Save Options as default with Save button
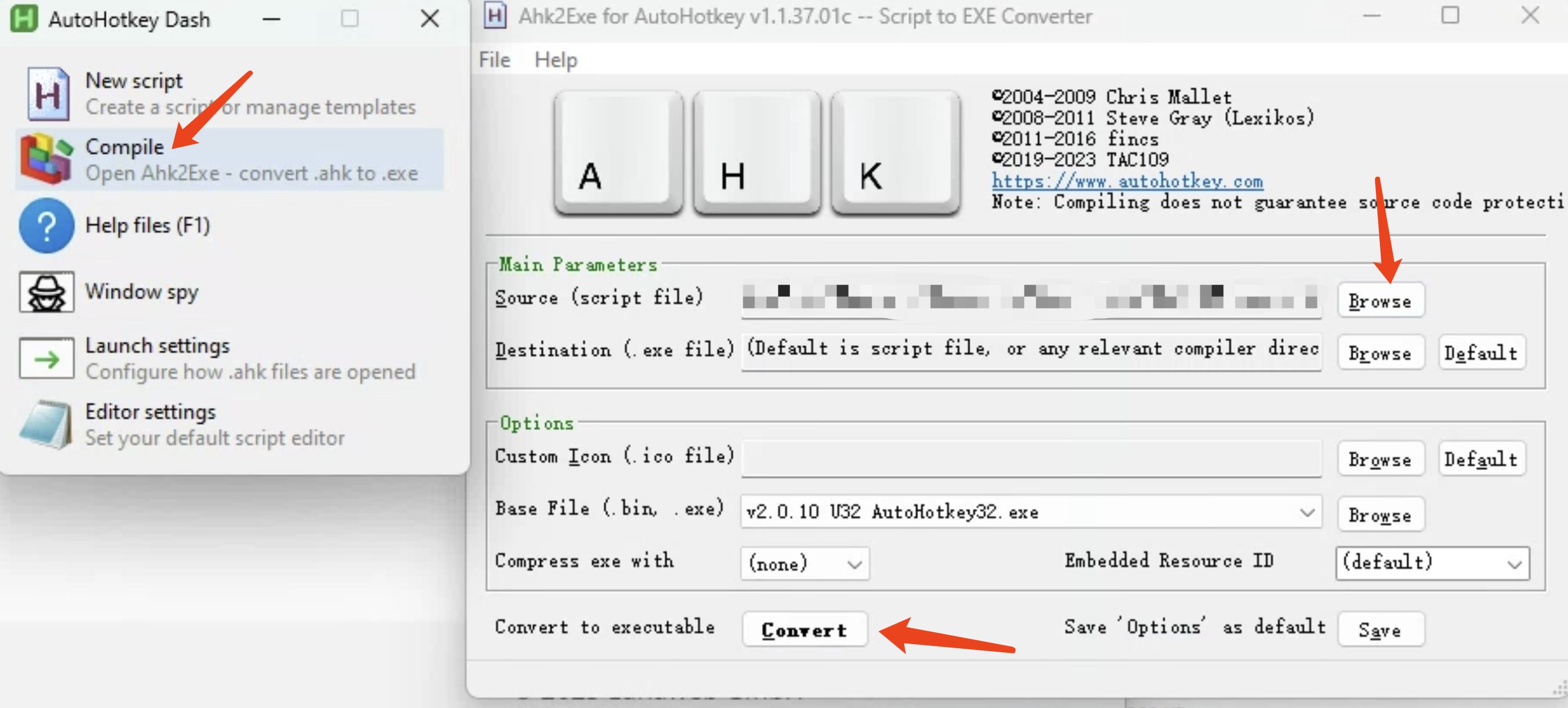The width and height of the screenshot is (1568, 708). point(1380,629)
